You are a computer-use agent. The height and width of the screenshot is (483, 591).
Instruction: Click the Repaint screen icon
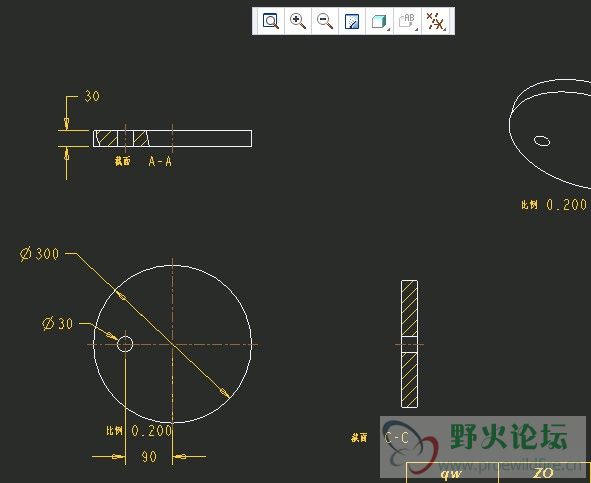(x=352, y=21)
